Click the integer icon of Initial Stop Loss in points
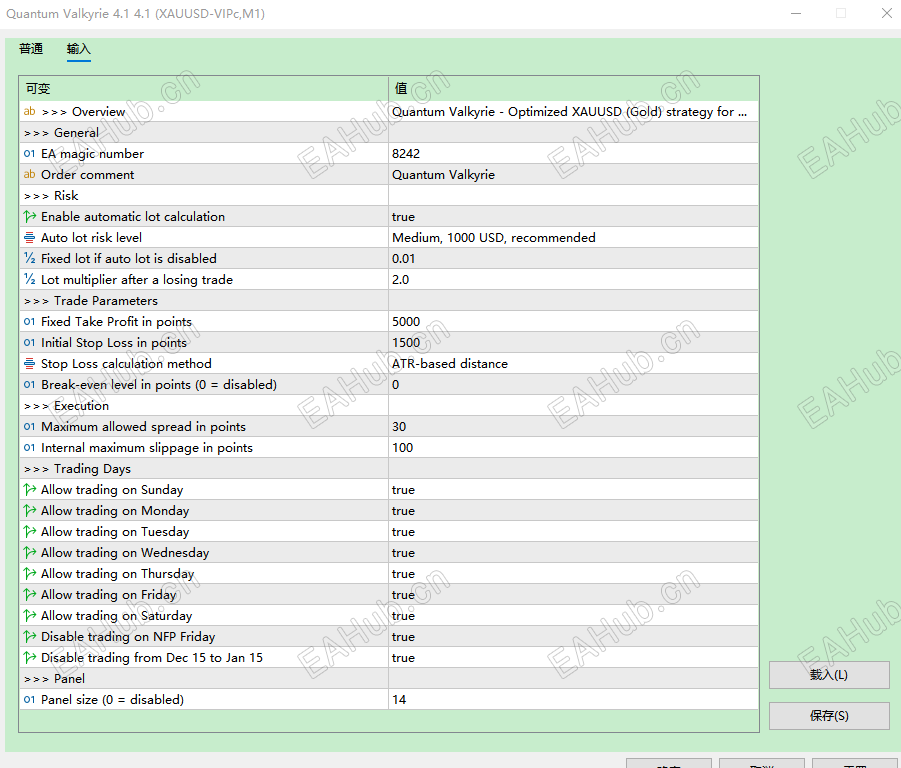The width and height of the screenshot is (901, 768). point(29,342)
